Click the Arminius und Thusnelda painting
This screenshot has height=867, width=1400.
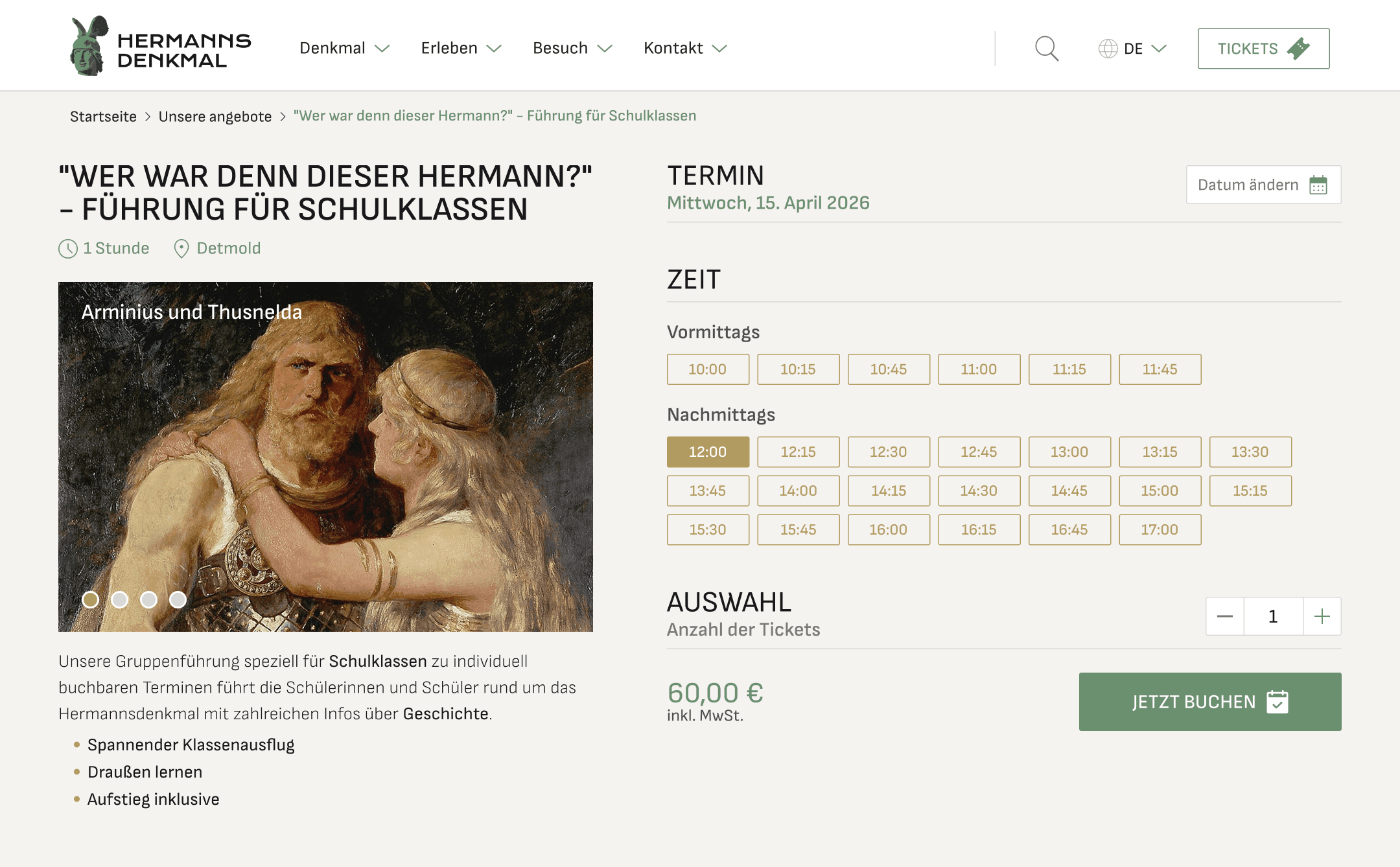tap(325, 457)
